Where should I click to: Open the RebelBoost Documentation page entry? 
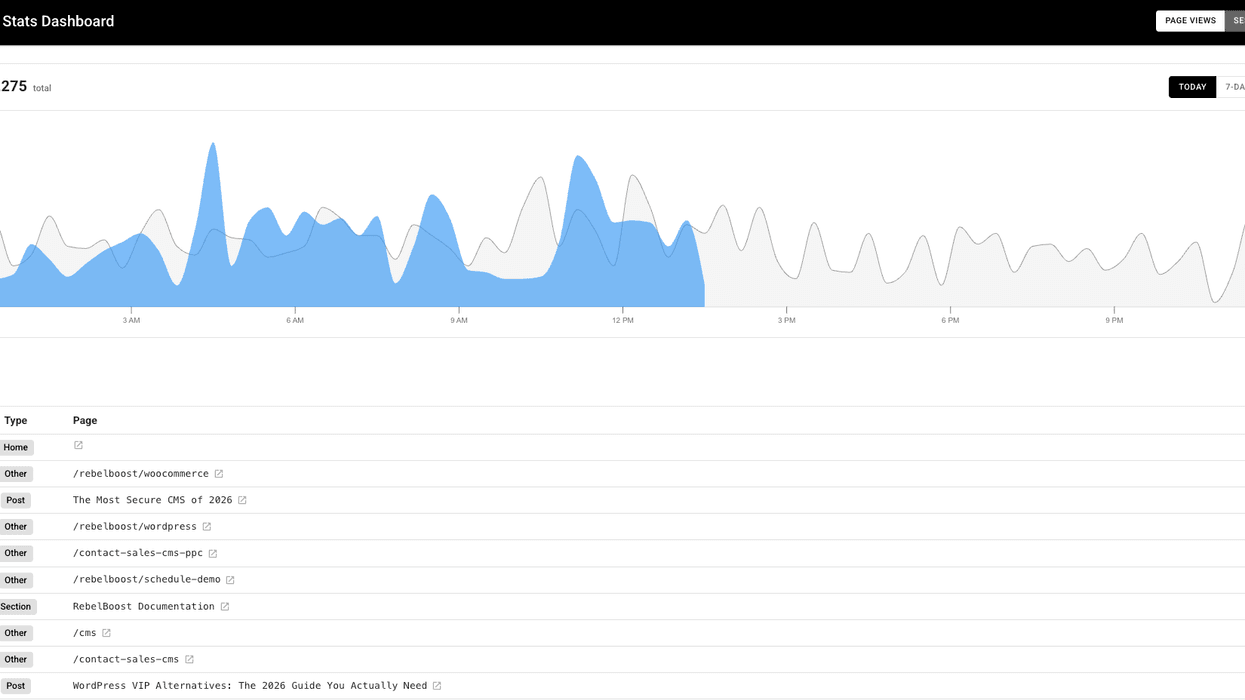143,606
